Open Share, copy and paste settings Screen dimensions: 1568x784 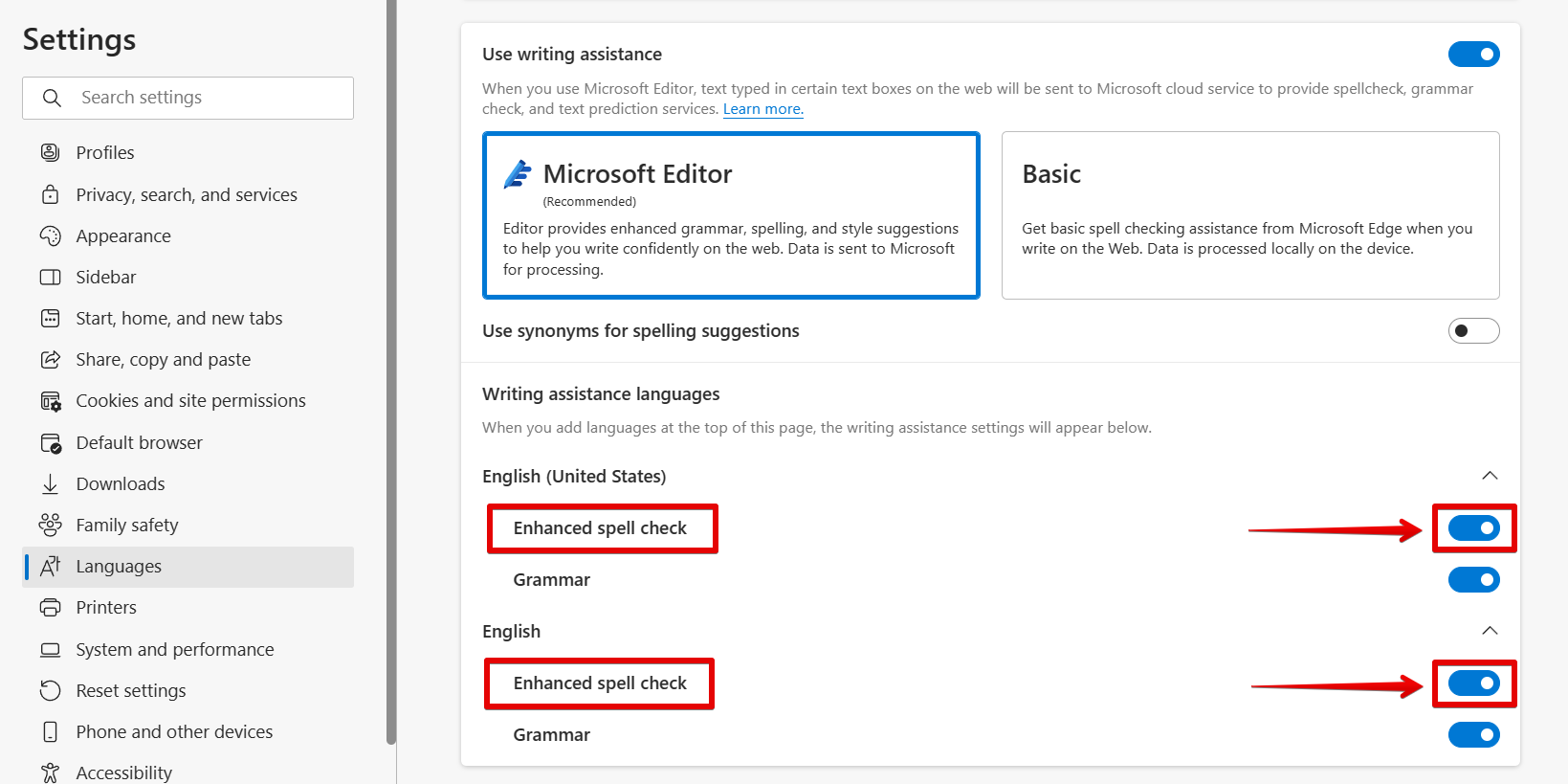[x=164, y=360]
